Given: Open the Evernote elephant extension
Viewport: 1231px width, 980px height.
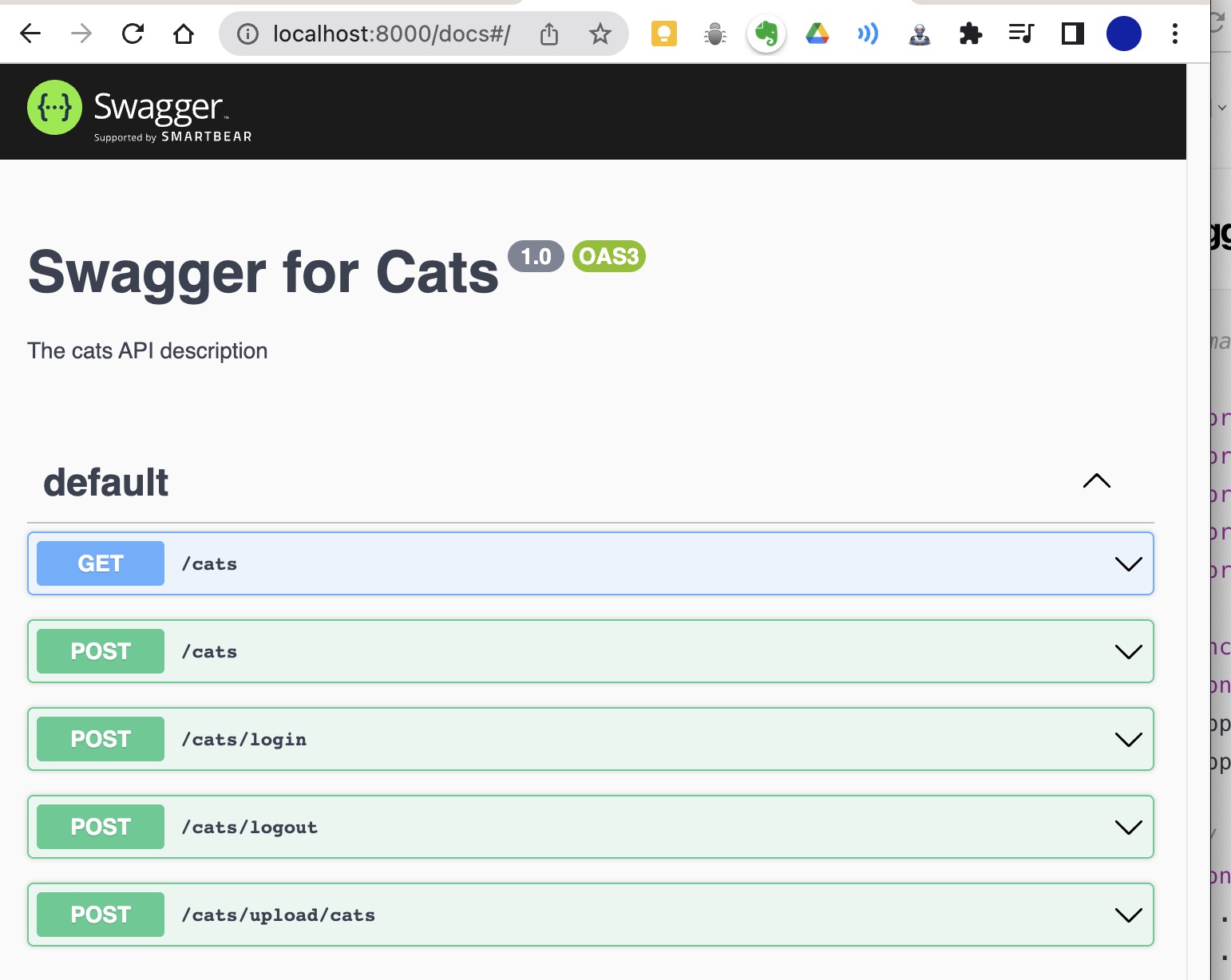Looking at the screenshot, I should click(766, 34).
